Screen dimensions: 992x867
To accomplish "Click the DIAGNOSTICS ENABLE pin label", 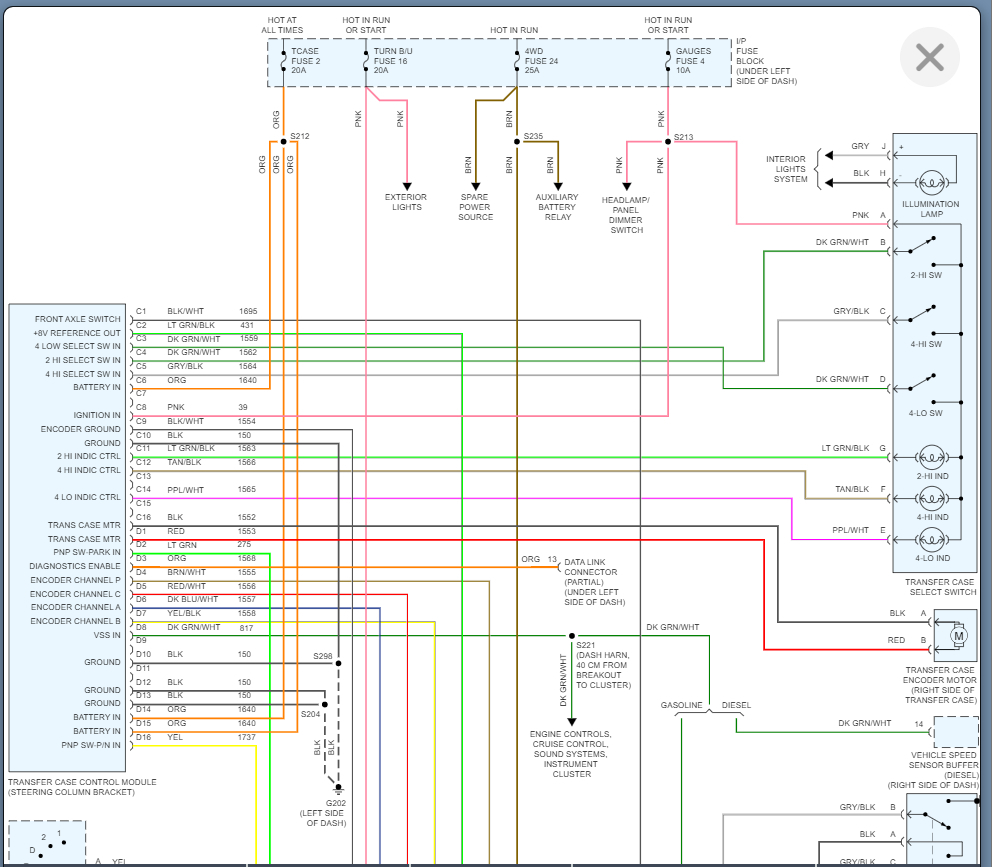I will 75,566.
